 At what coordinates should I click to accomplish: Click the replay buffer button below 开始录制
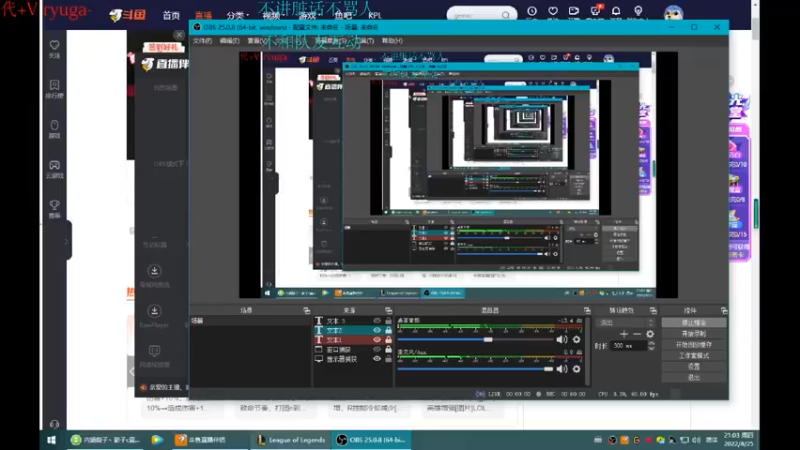point(693,345)
